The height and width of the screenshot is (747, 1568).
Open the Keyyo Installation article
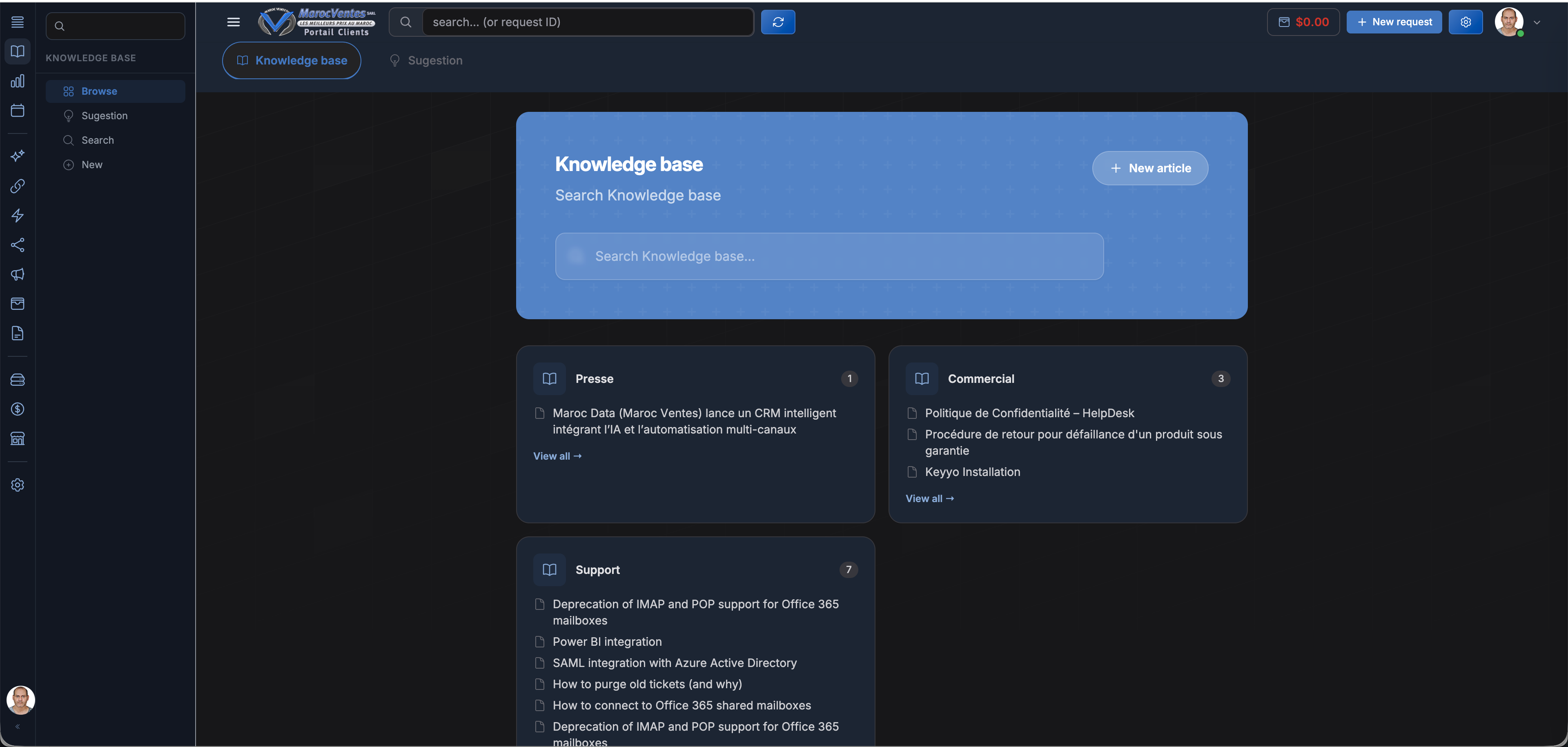coord(972,471)
